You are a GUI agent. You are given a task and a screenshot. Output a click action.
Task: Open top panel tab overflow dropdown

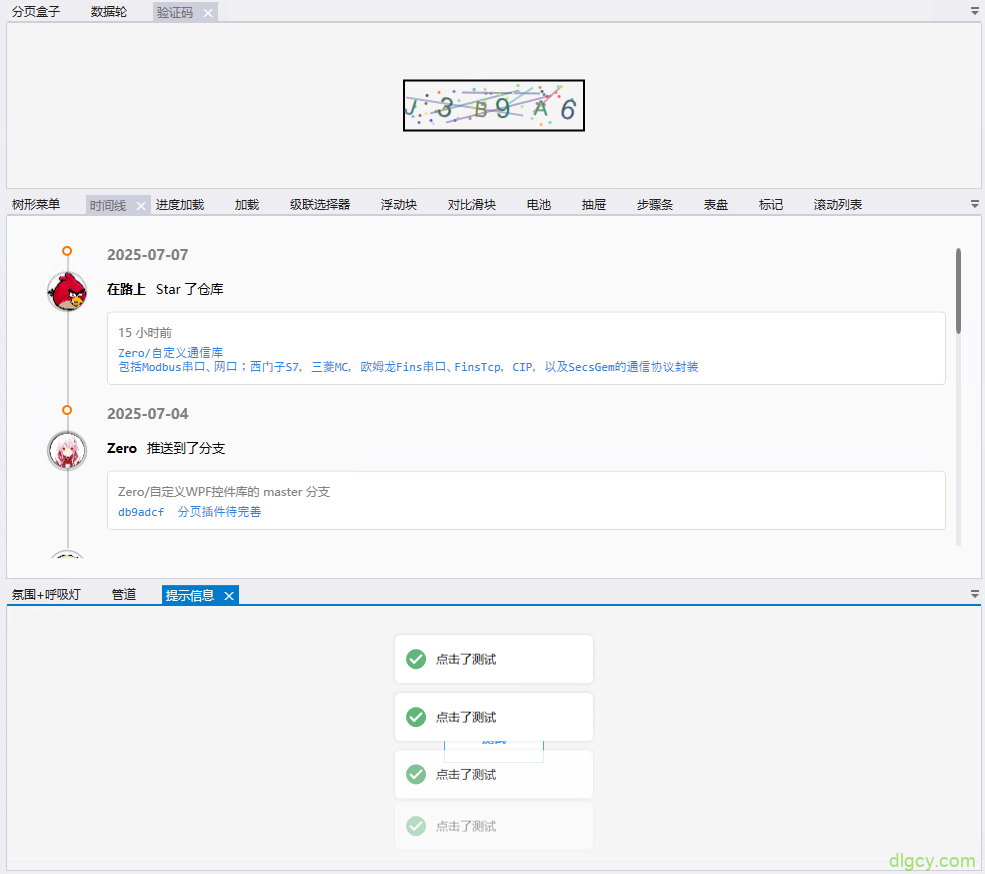[x=975, y=11]
